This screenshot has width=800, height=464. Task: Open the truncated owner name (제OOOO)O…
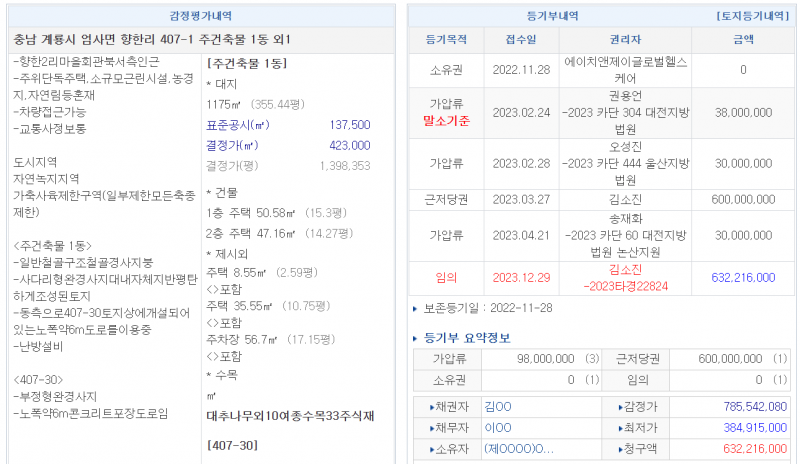[x=518, y=449]
